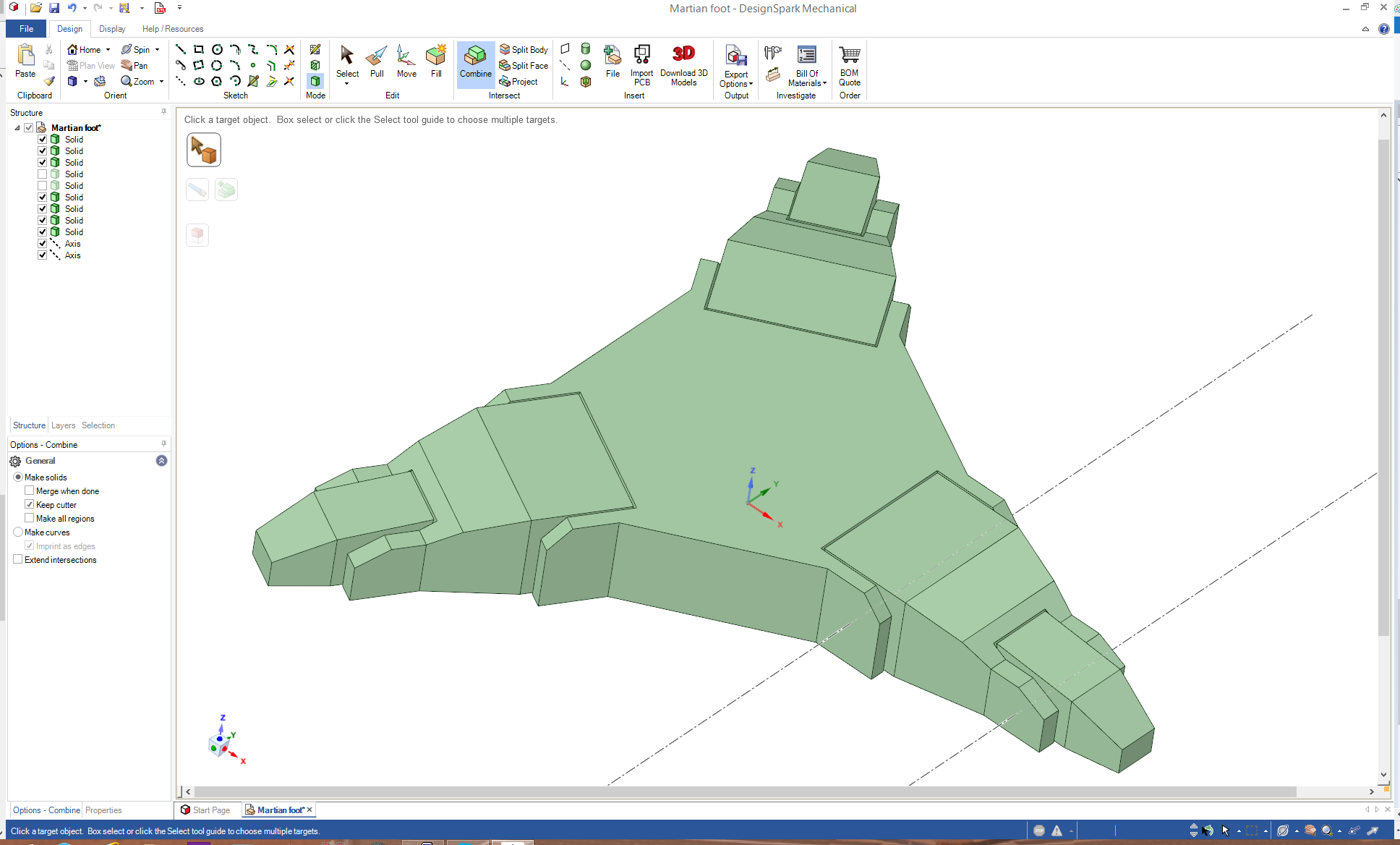Click the Project intersect tool

[518, 82]
